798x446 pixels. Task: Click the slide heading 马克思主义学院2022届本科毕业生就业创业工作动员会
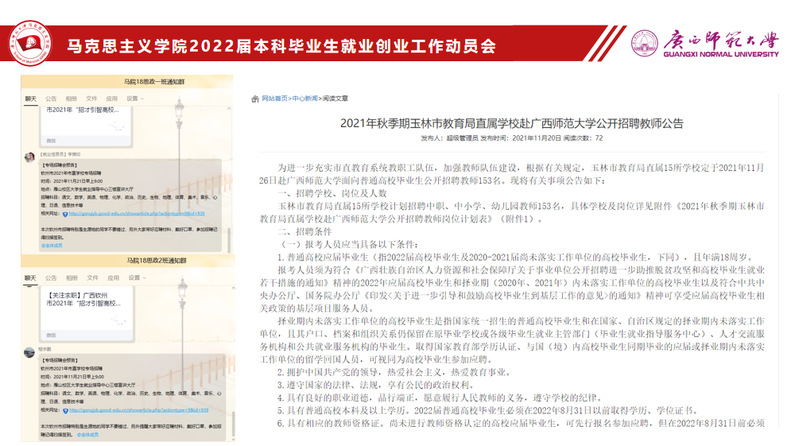pos(282,46)
